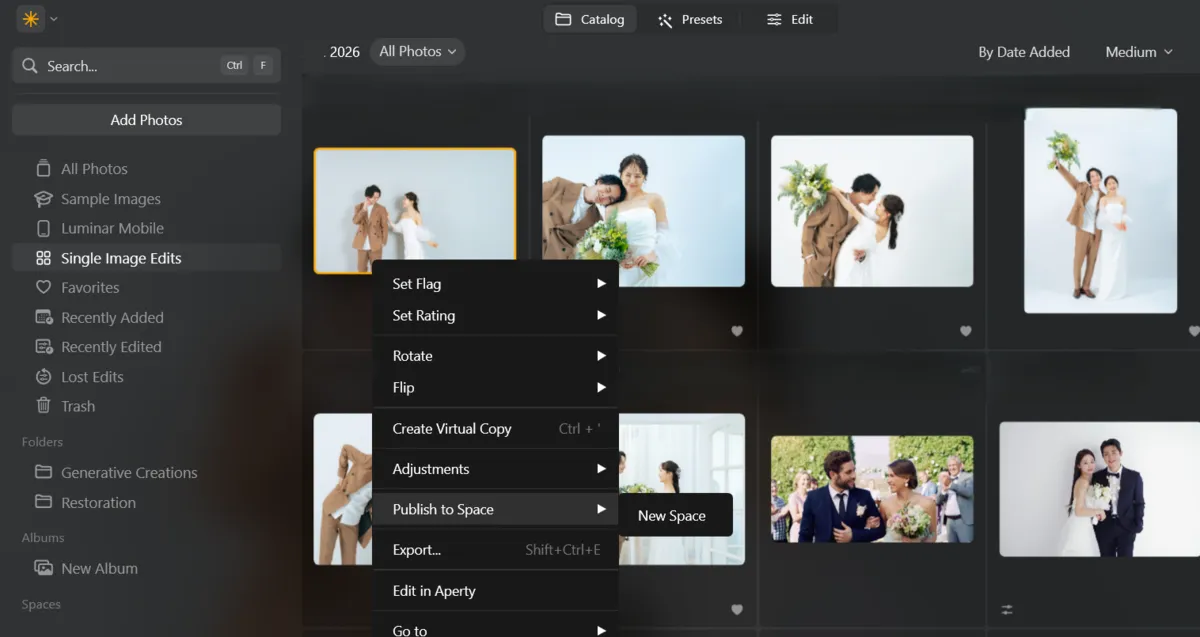Favorite the bouquet-holding couple photo using its heart

click(x=737, y=331)
